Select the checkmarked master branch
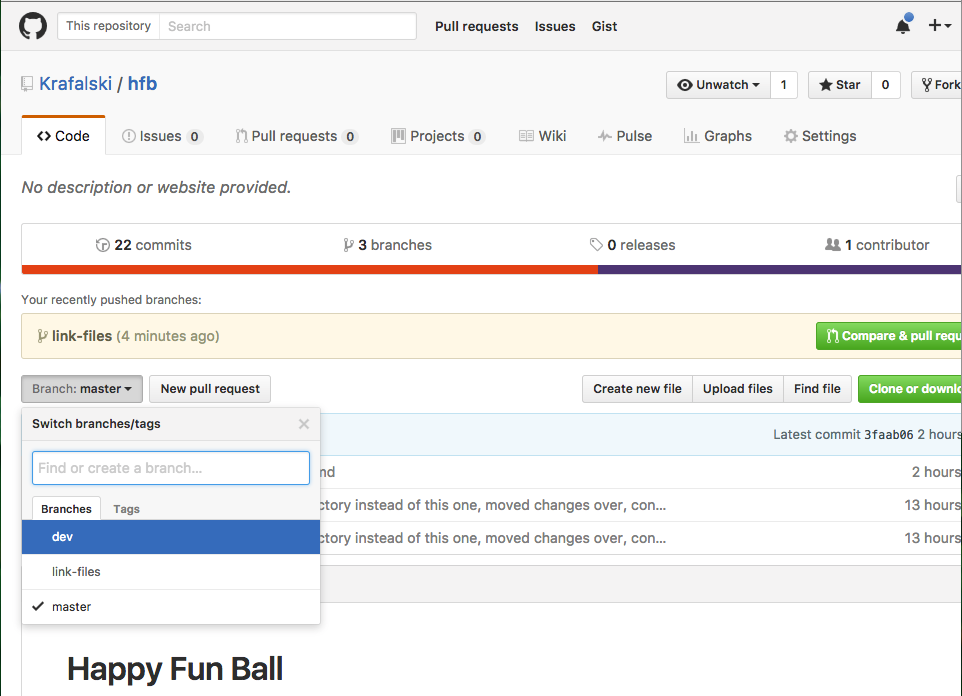Screen dimensions: 962x696 point(171,607)
